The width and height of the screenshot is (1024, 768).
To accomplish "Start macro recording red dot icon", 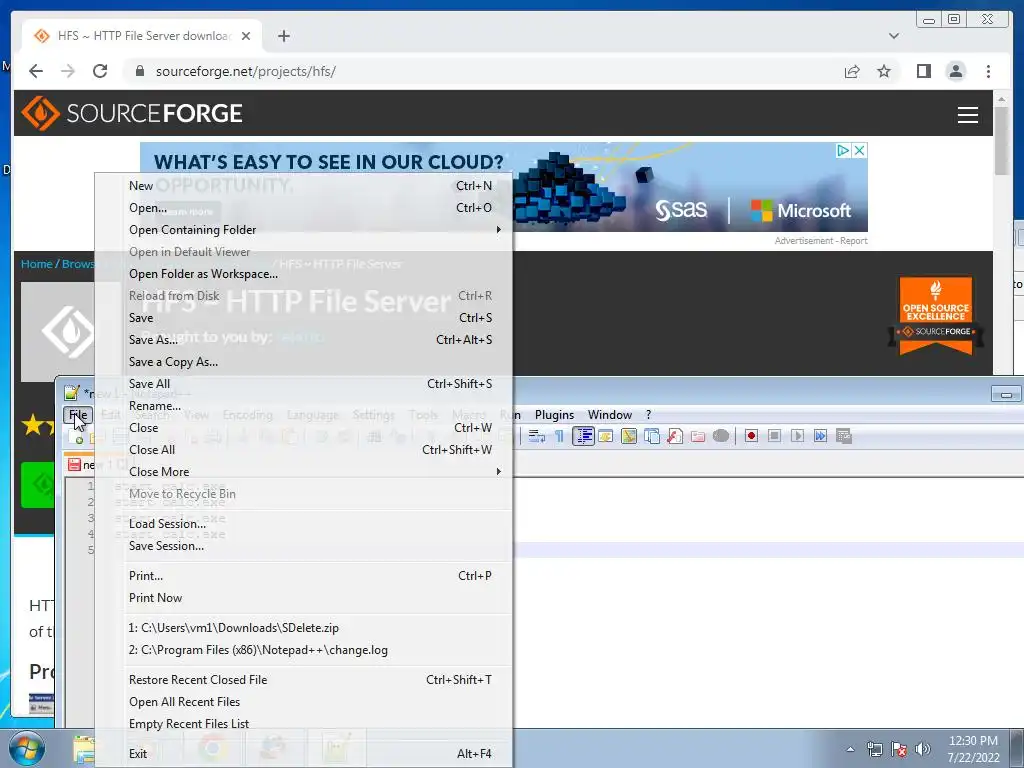I will pos(751,436).
